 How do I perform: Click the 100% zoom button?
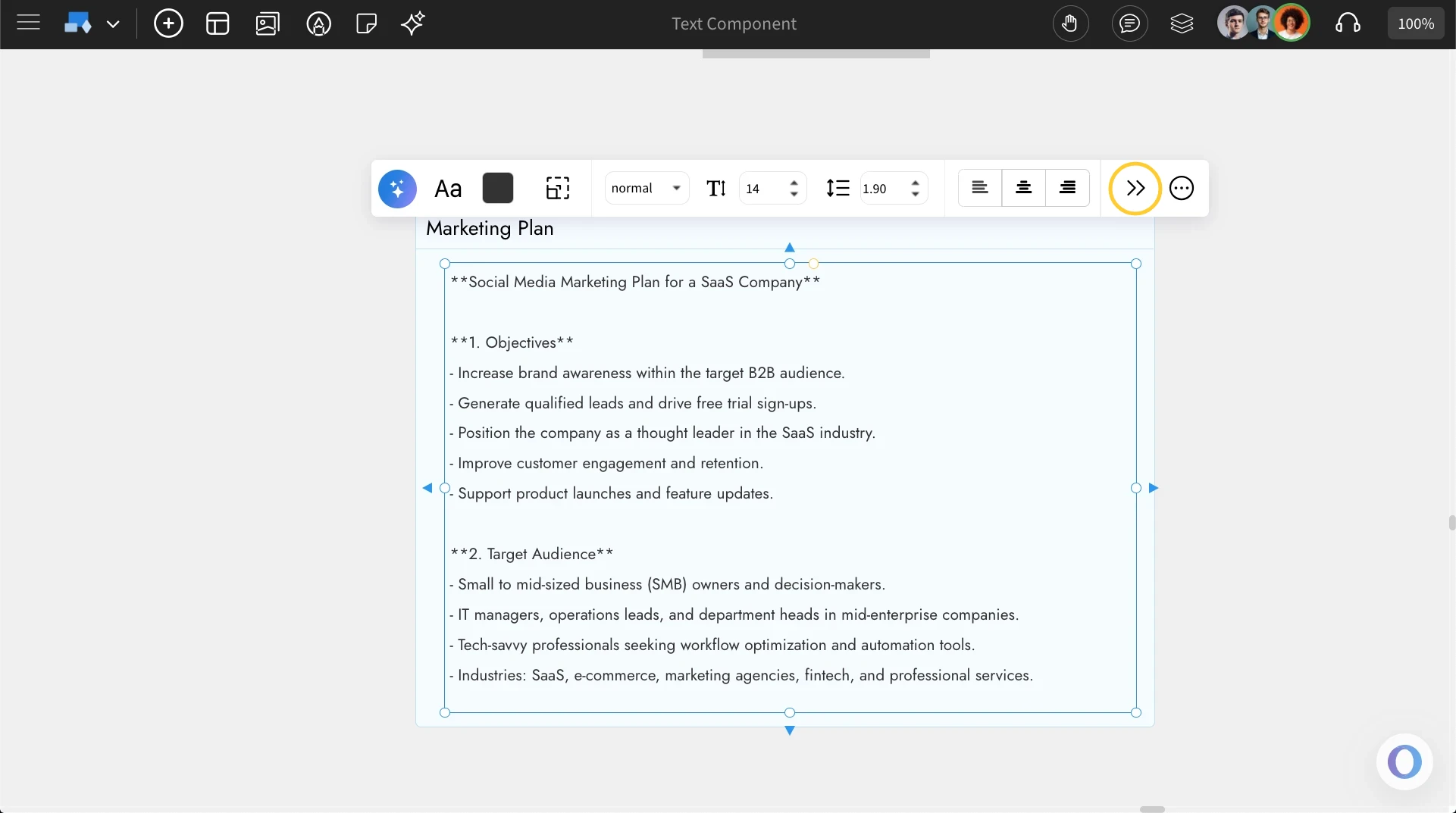point(1416,23)
